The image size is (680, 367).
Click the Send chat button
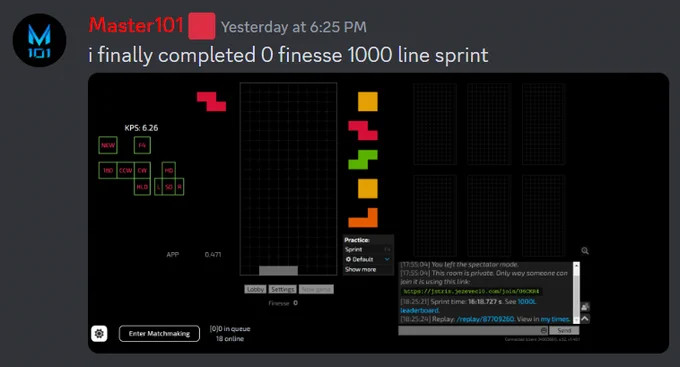564,331
